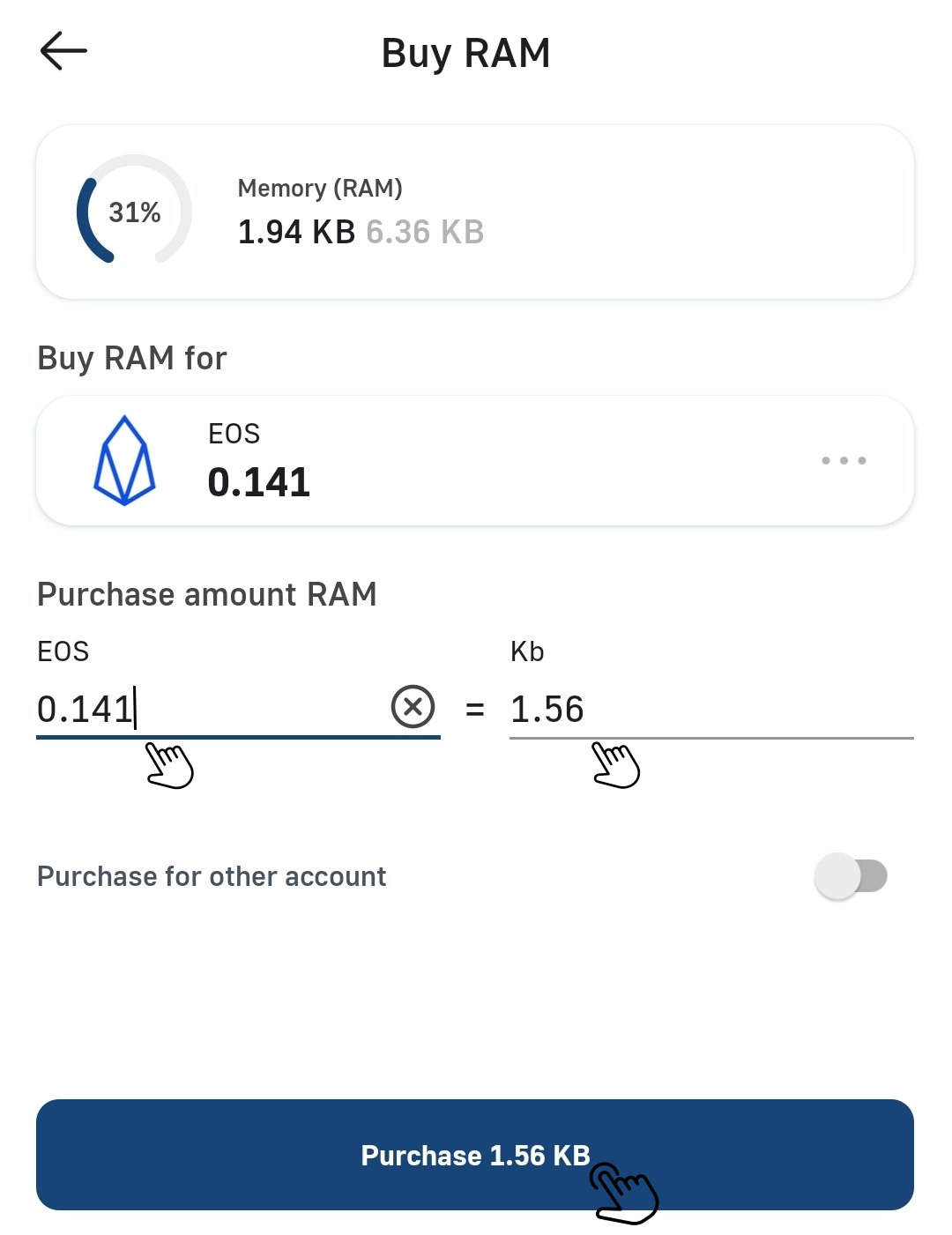Image resolution: width=952 pixels, height=1235 pixels.
Task: Click the 31% RAM usage ring
Action: pyautogui.click(x=134, y=212)
